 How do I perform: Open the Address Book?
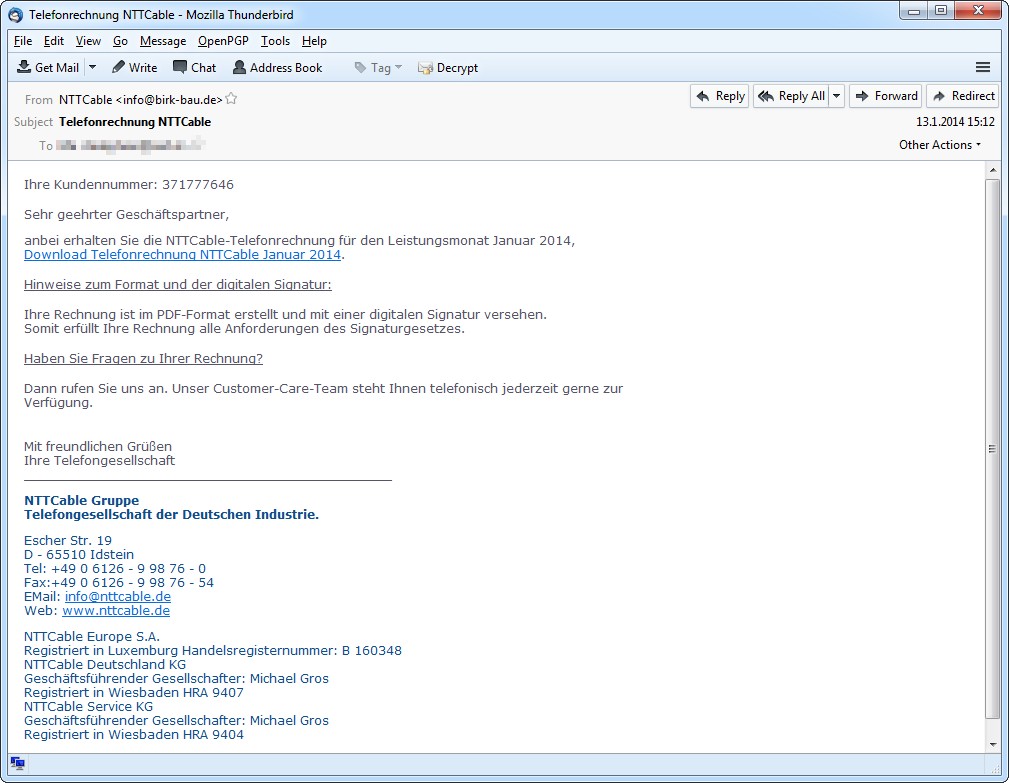(x=277, y=67)
